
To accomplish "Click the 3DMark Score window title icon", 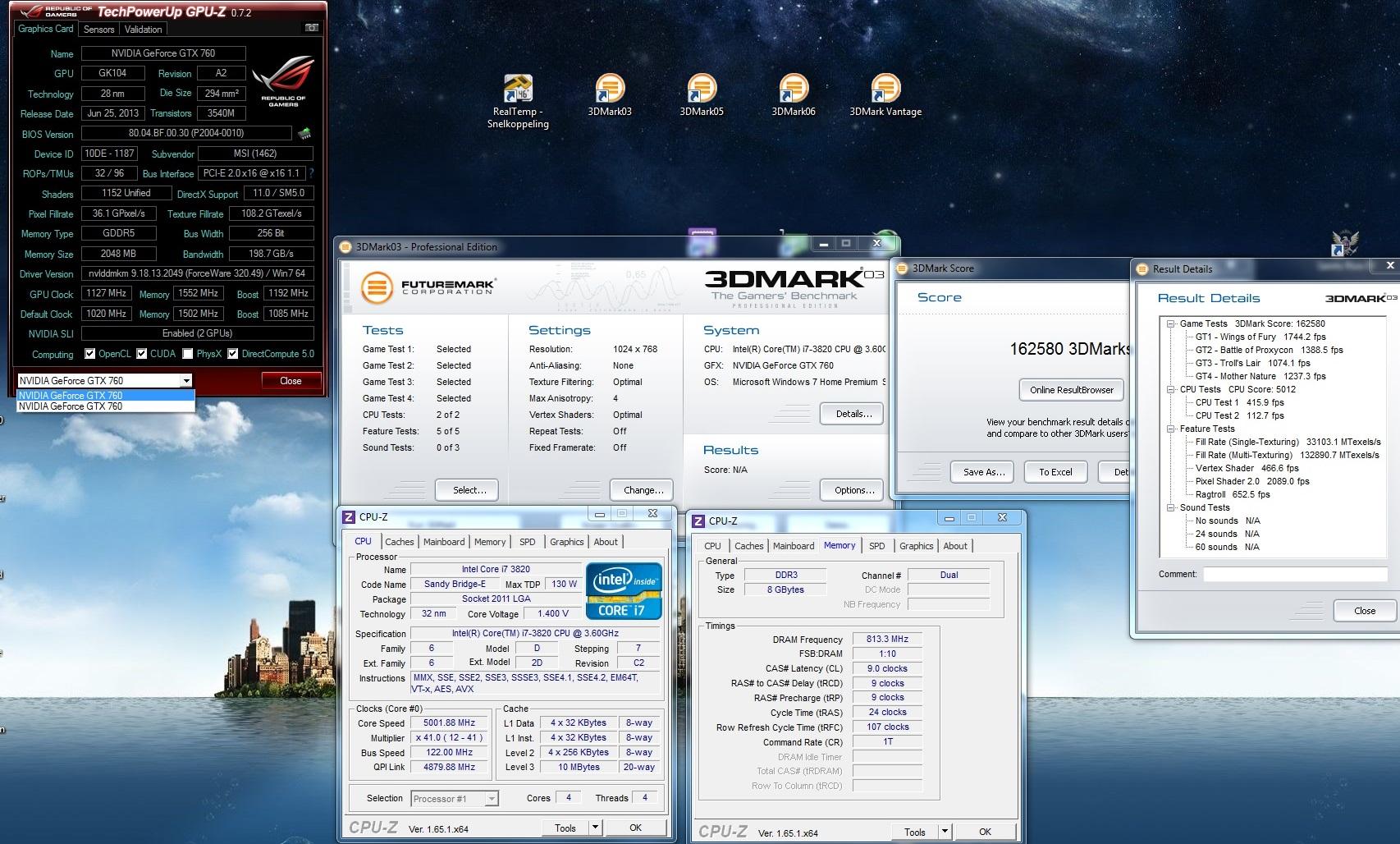I will tap(903, 268).
